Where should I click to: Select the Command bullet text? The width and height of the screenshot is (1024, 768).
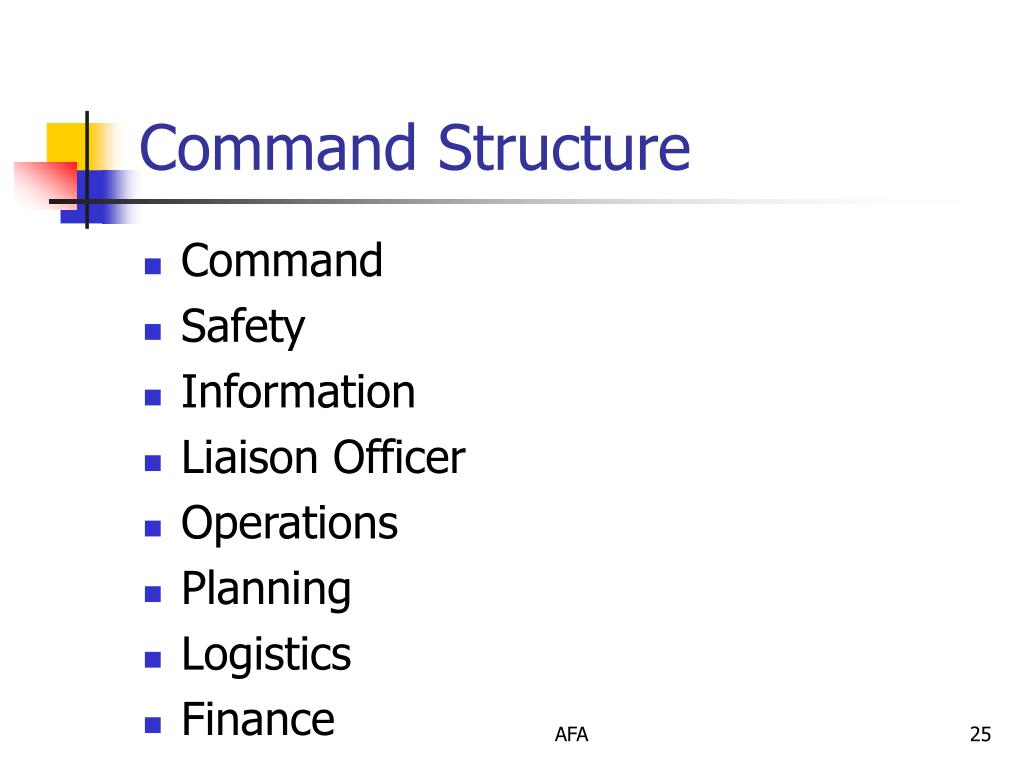(281, 260)
